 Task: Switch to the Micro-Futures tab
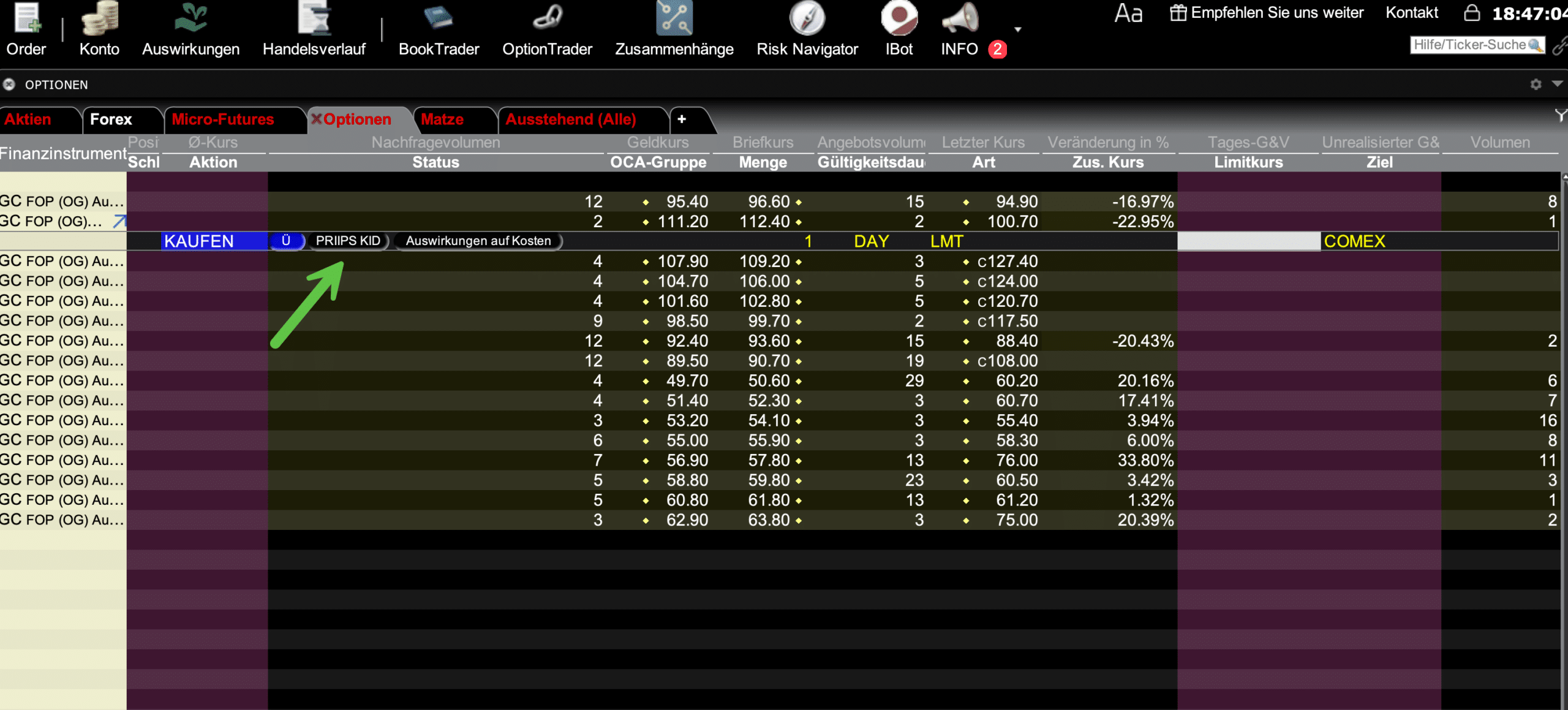pos(223,119)
